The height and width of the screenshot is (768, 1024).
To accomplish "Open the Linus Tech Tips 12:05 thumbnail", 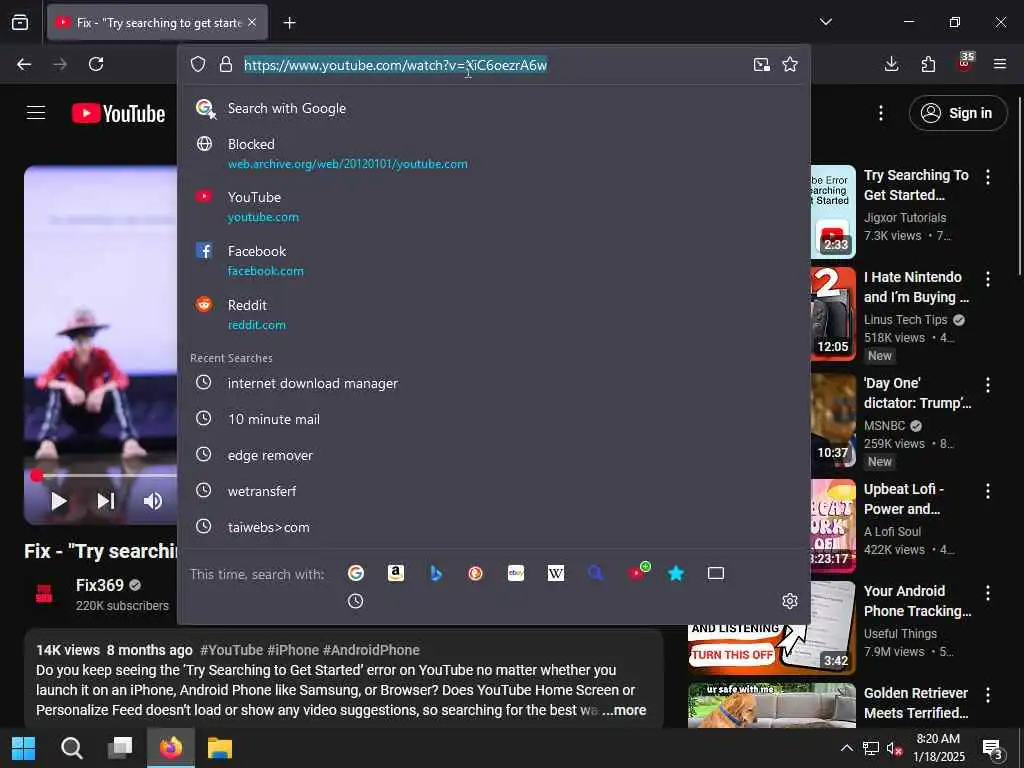I will click(x=833, y=314).
